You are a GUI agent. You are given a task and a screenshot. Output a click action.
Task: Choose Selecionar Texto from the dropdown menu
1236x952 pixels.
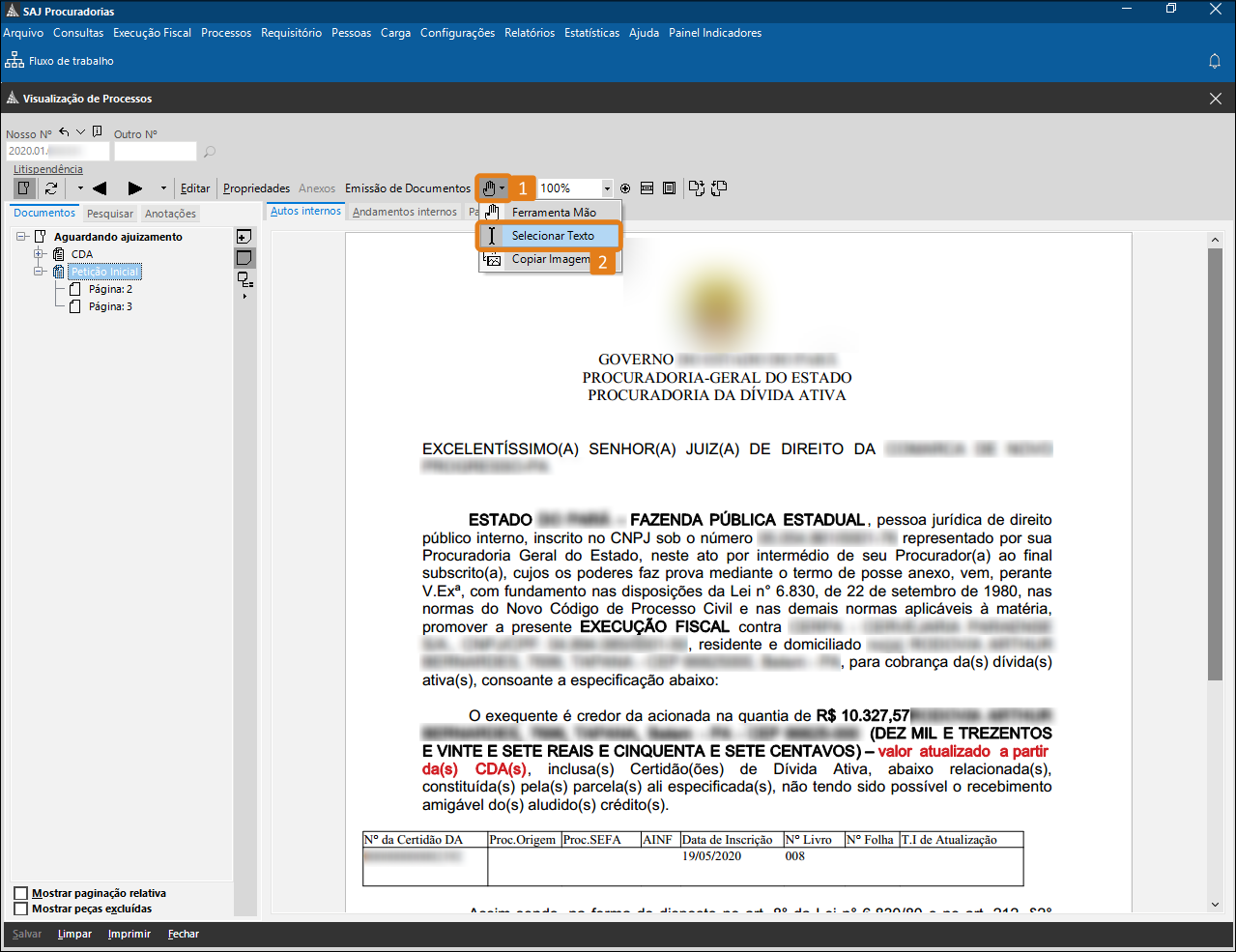[x=552, y=236]
